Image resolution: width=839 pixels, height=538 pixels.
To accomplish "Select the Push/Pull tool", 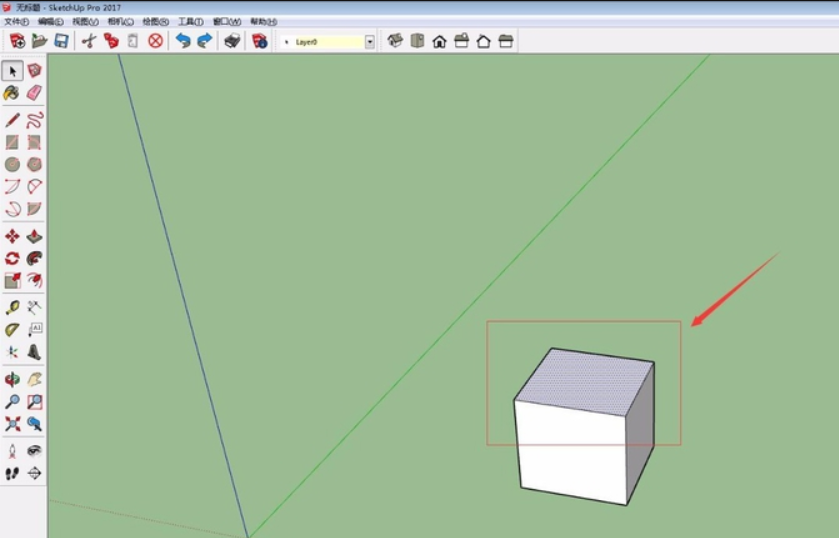I will 34,236.
